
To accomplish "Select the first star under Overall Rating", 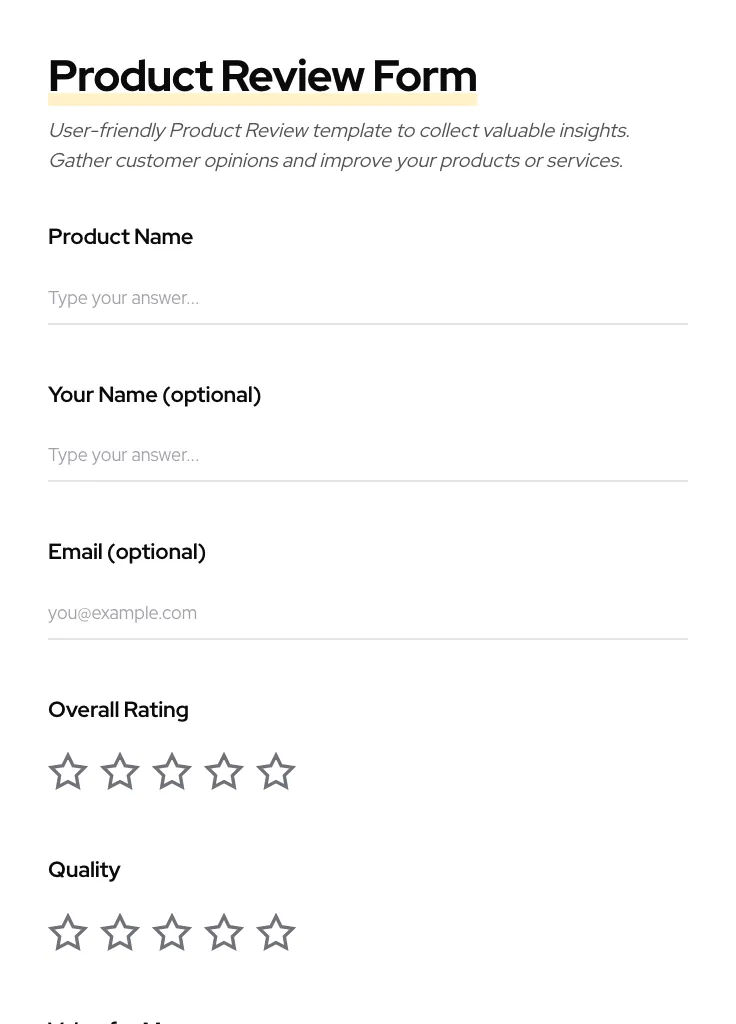I will (x=68, y=771).
